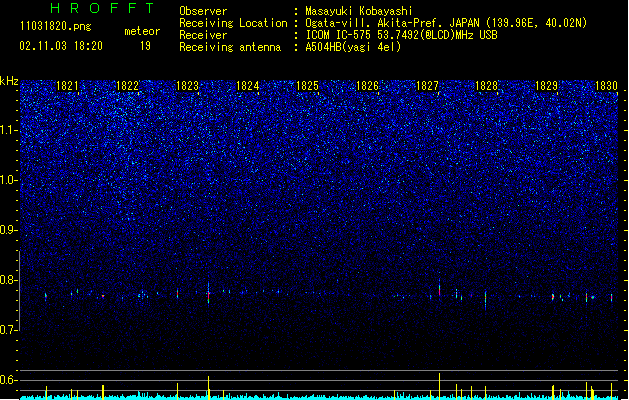Click the 1822 time marker
Image resolution: width=629 pixels, height=400 pixels.
tap(127, 86)
